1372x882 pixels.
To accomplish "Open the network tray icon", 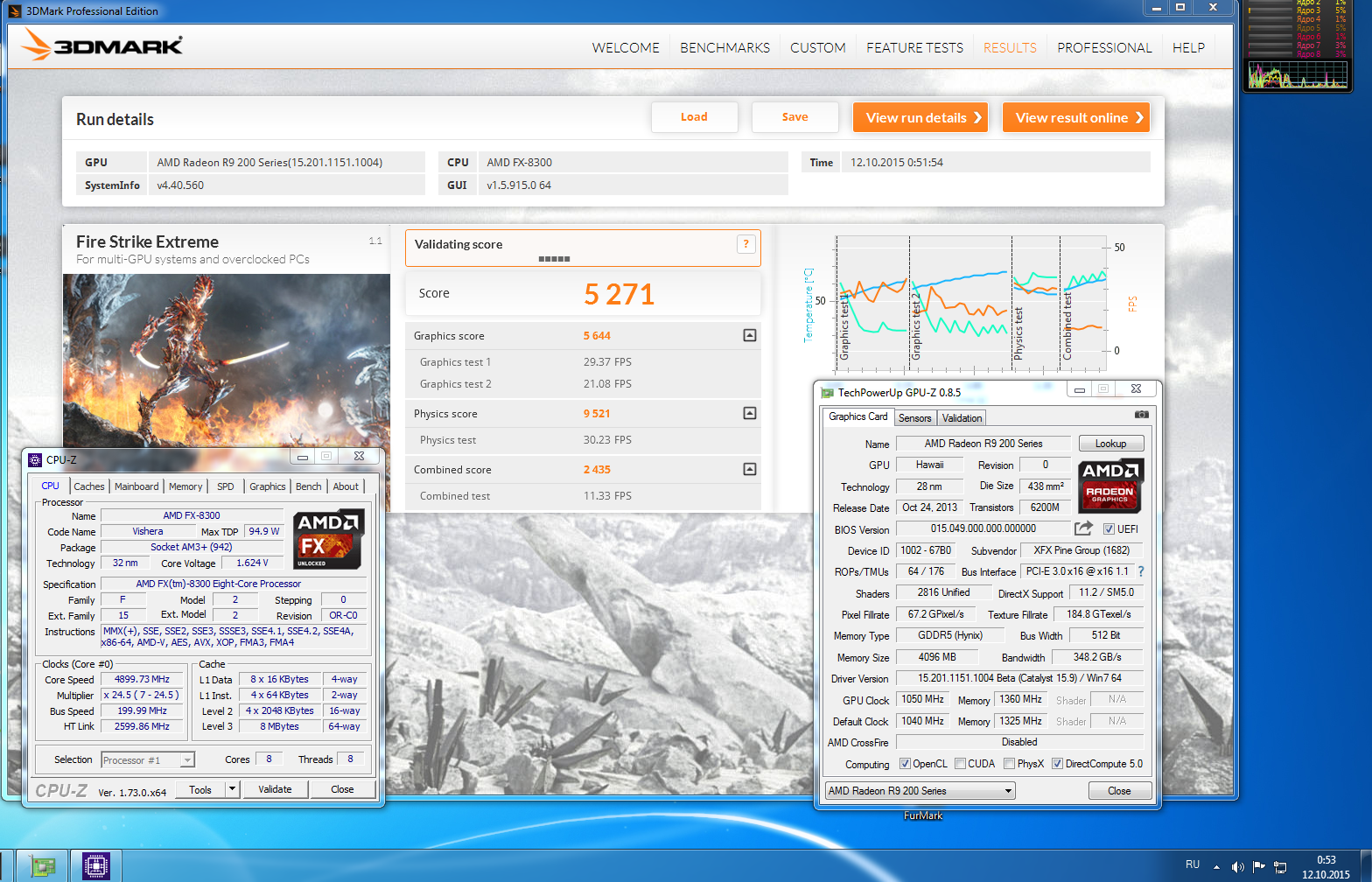I will [1280, 867].
